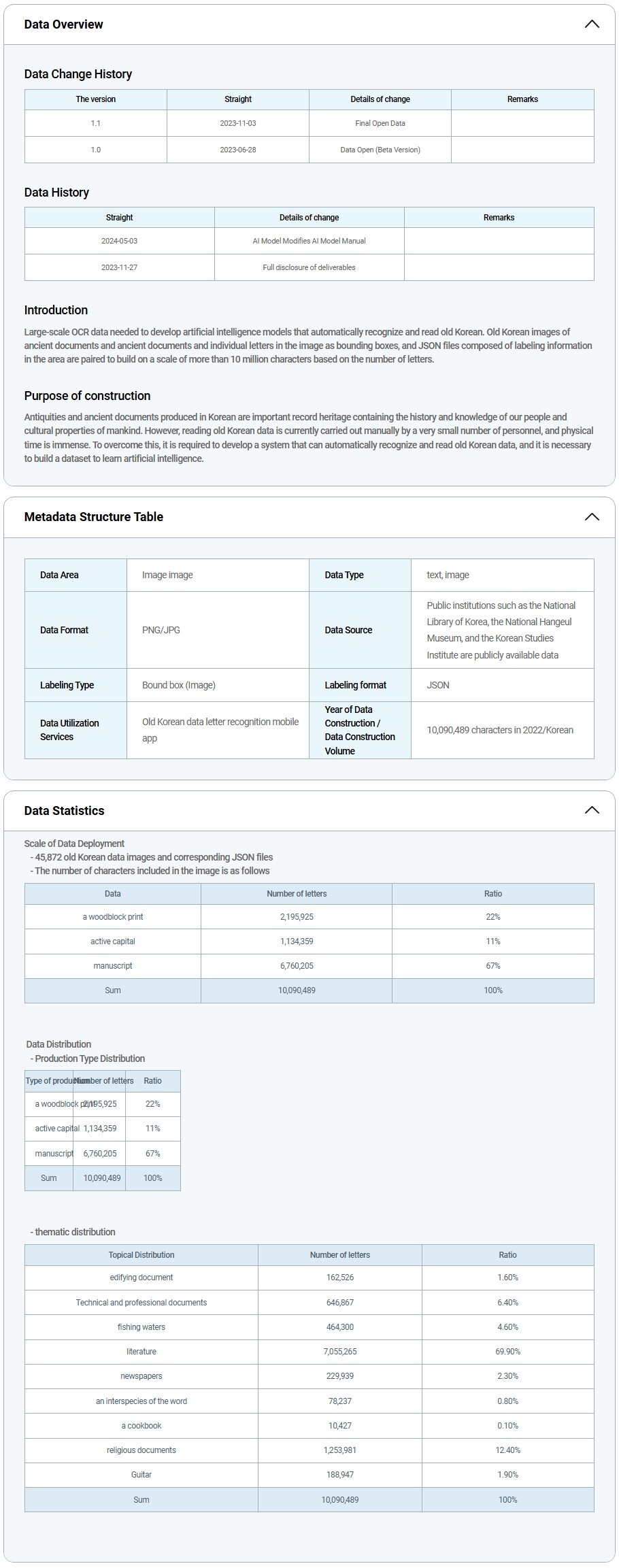Screen dimensions: 619x1568
Task: Collapse the Metadata Structure Table chevron
Action: coord(592,517)
